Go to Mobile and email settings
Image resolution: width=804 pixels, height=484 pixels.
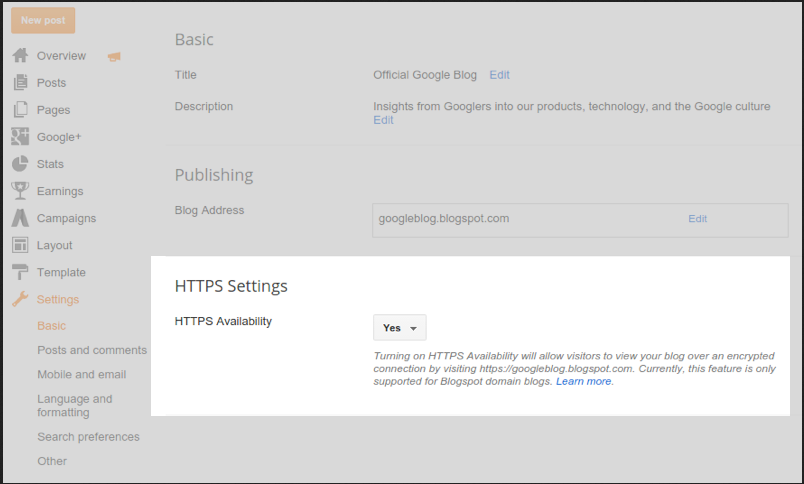pos(81,375)
